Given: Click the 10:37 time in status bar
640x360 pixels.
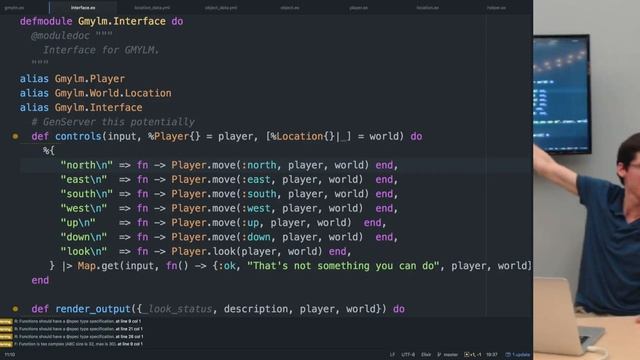Looking at the screenshot, I should pyautogui.click(x=492, y=355).
